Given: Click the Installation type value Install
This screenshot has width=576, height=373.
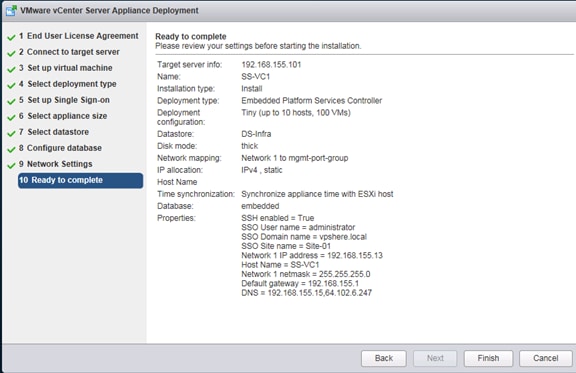Looking at the screenshot, I should 252,89.
